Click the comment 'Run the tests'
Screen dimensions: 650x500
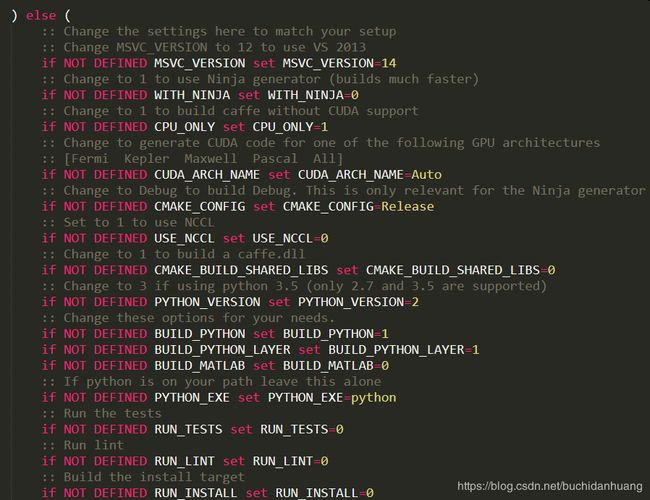point(101,413)
